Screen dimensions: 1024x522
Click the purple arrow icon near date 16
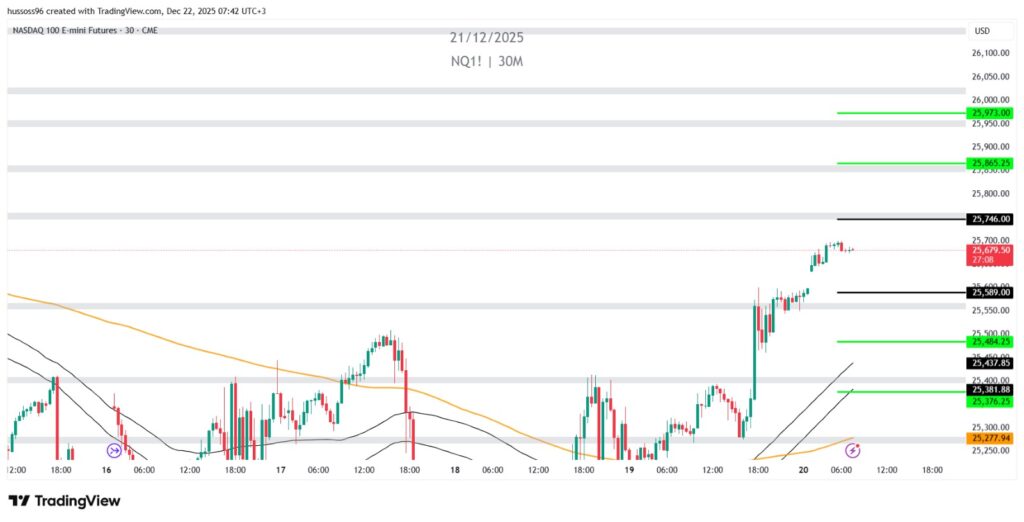tap(112, 451)
